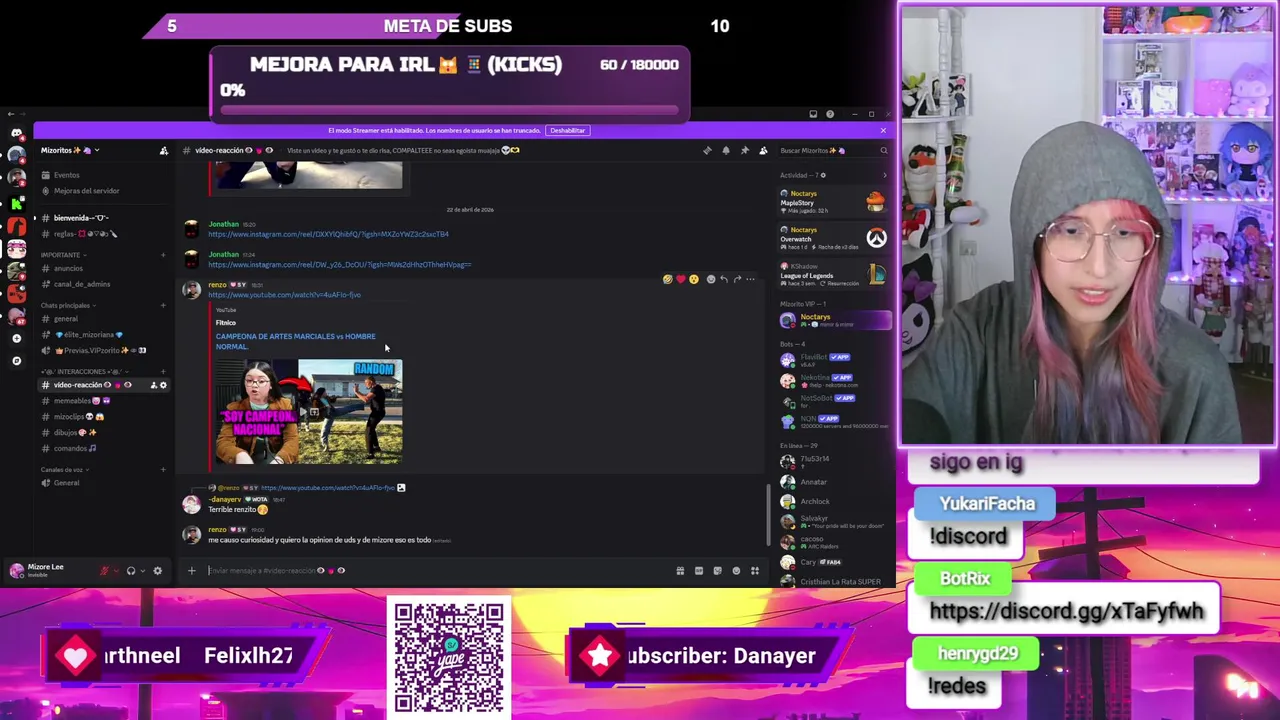Dismiss the streamer mode banner
The height and width of the screenshot is (720, 1280).
[883, 130]
